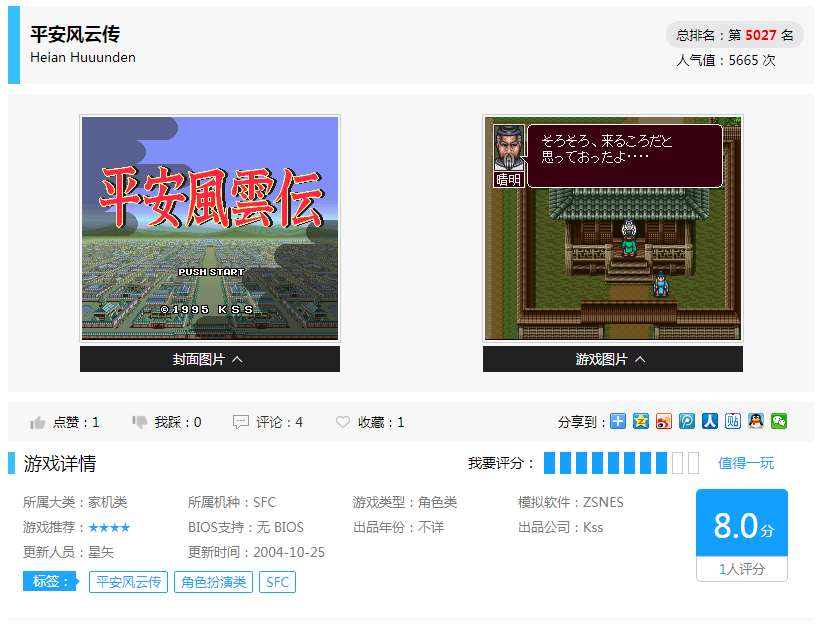Viewport: 822px width, 625px height.
Task: View the gameplay screenshot image
Action: (613, 229)
